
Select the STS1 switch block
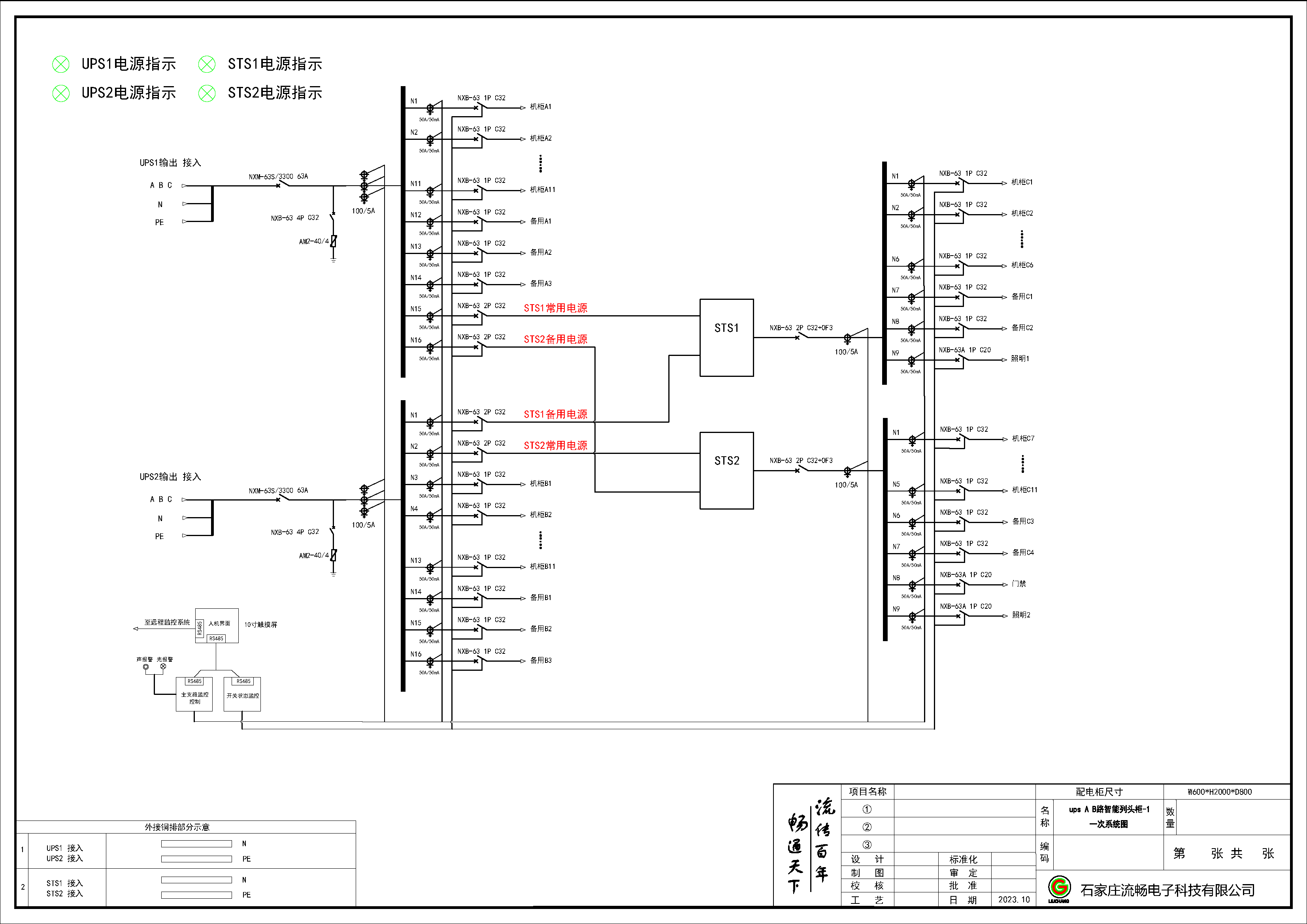[726, 337]
